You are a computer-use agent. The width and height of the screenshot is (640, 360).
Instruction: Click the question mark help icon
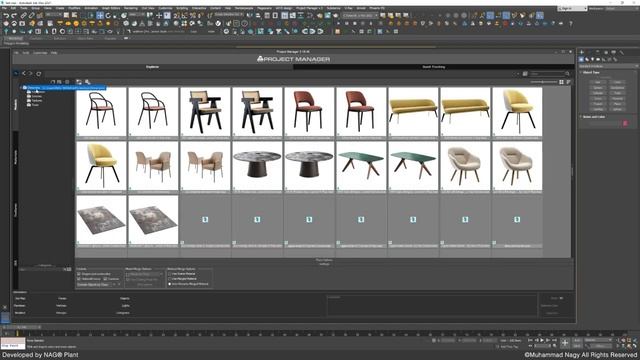pyautogui.click(x=570, y=23)
